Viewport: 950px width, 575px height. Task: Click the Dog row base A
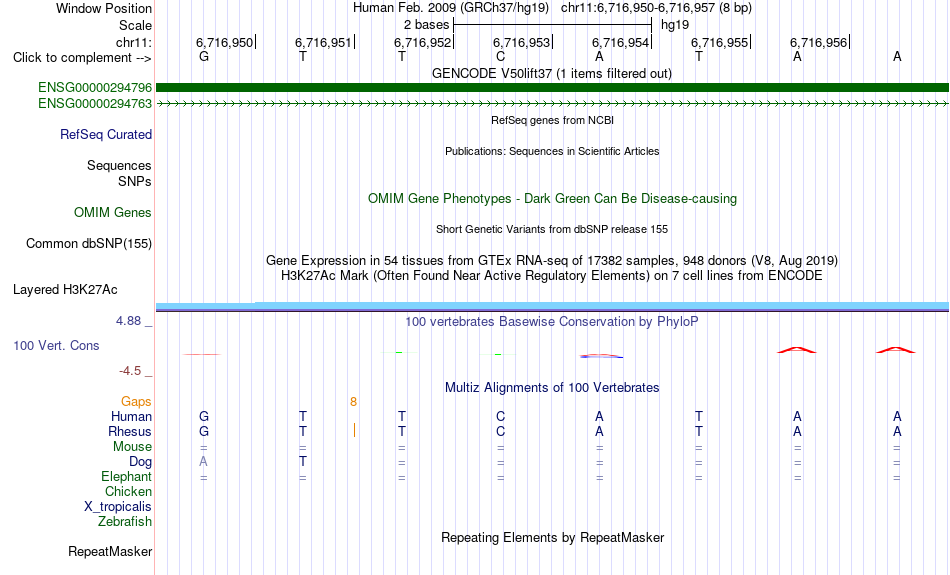(x=204, y=462)
